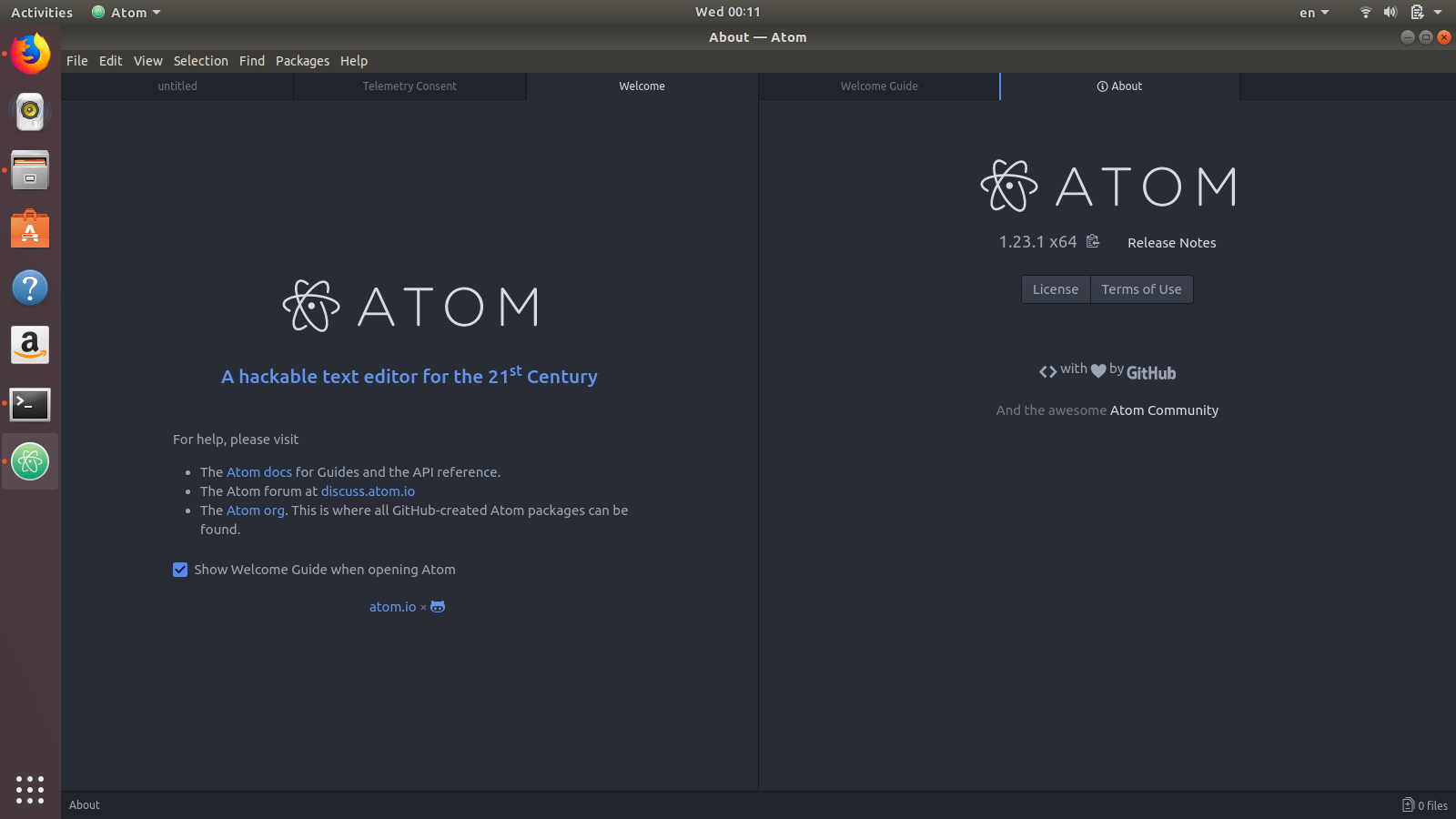The height and width of the screenshot is (819, 1456).
Task: Click the 0 files Git indicator in status bar
Action: [x=1424, y=805]
